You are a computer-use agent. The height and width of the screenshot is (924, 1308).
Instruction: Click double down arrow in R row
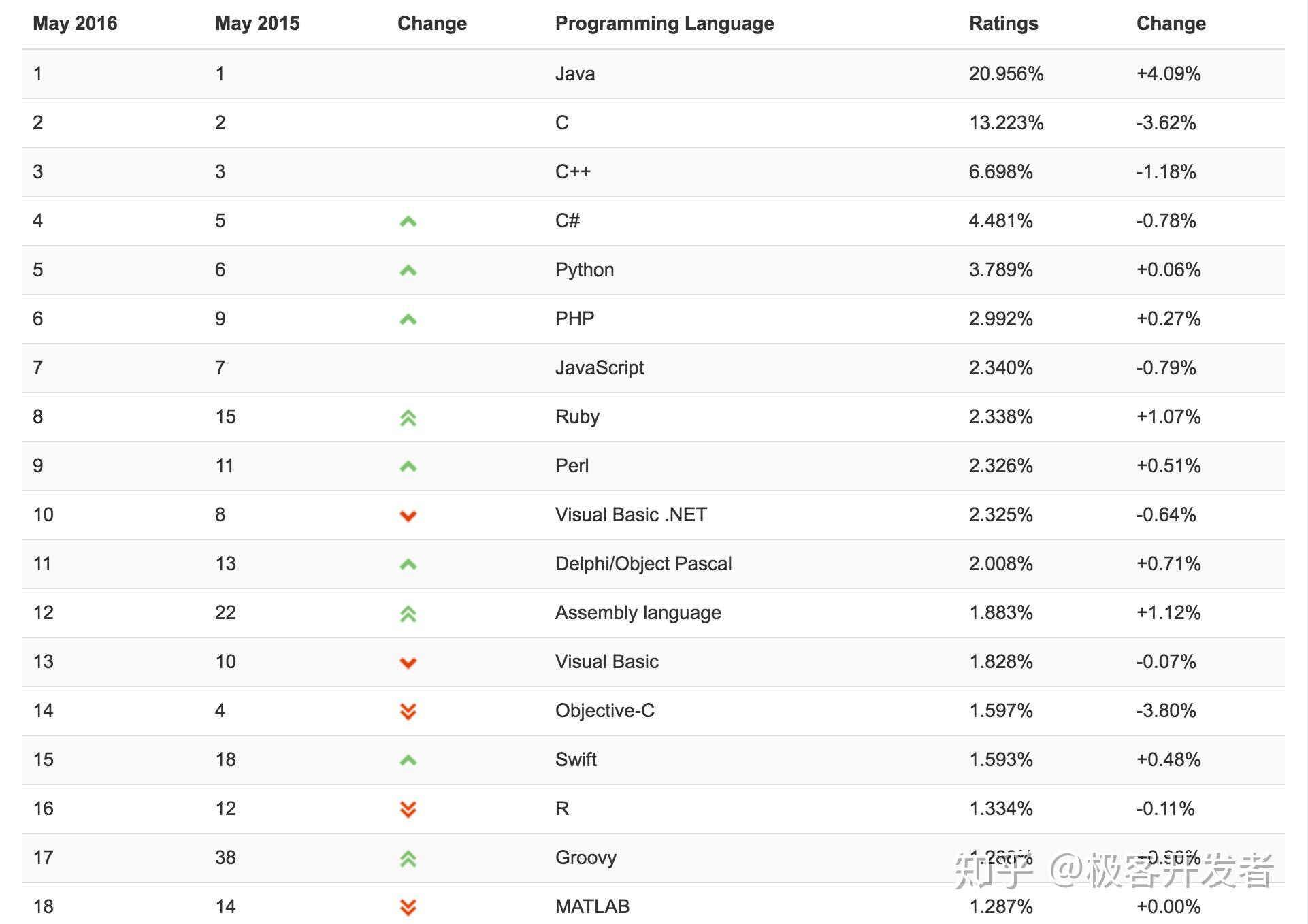[408, 810]
